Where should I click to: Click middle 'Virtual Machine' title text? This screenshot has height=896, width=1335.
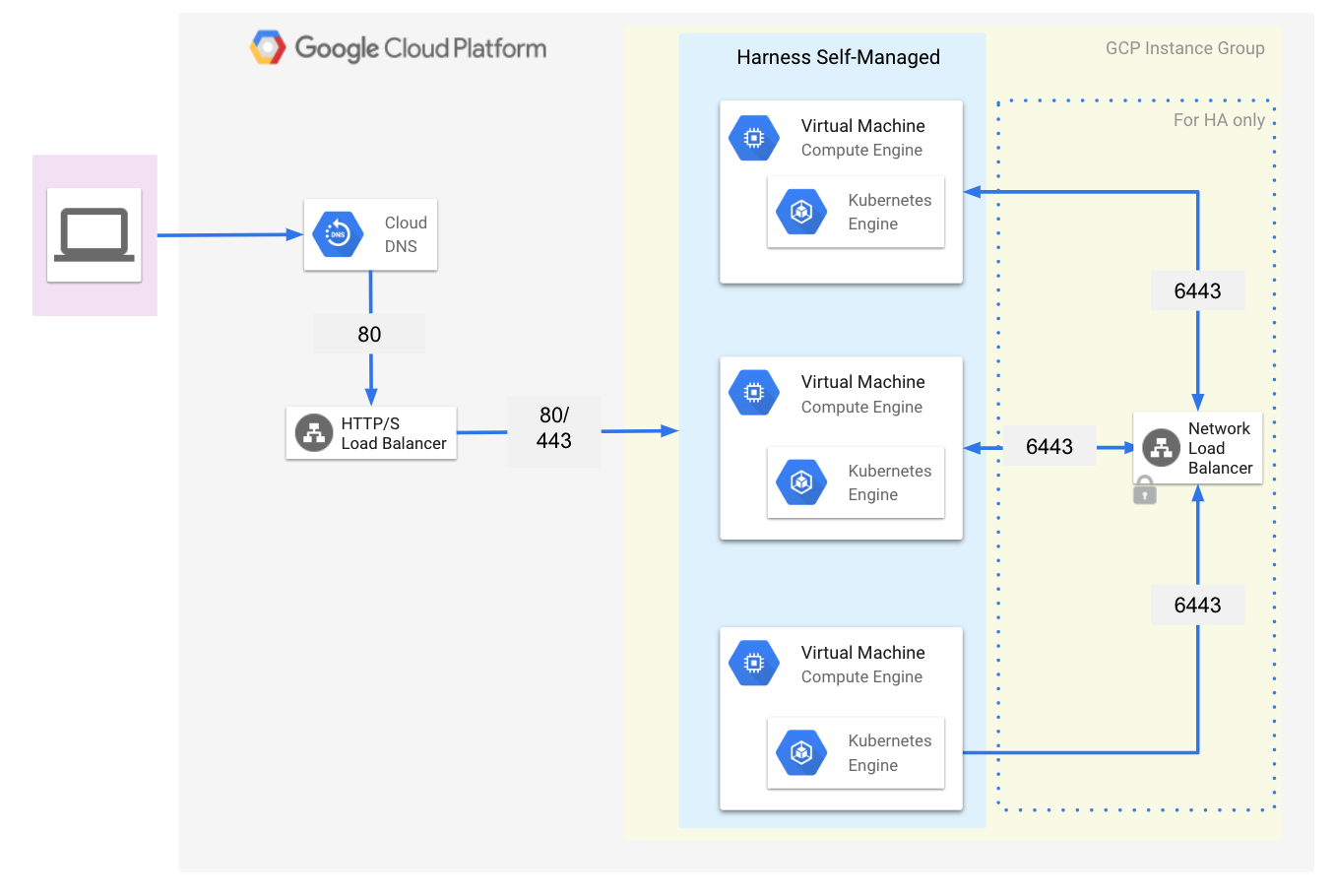[x=863, y=382]
